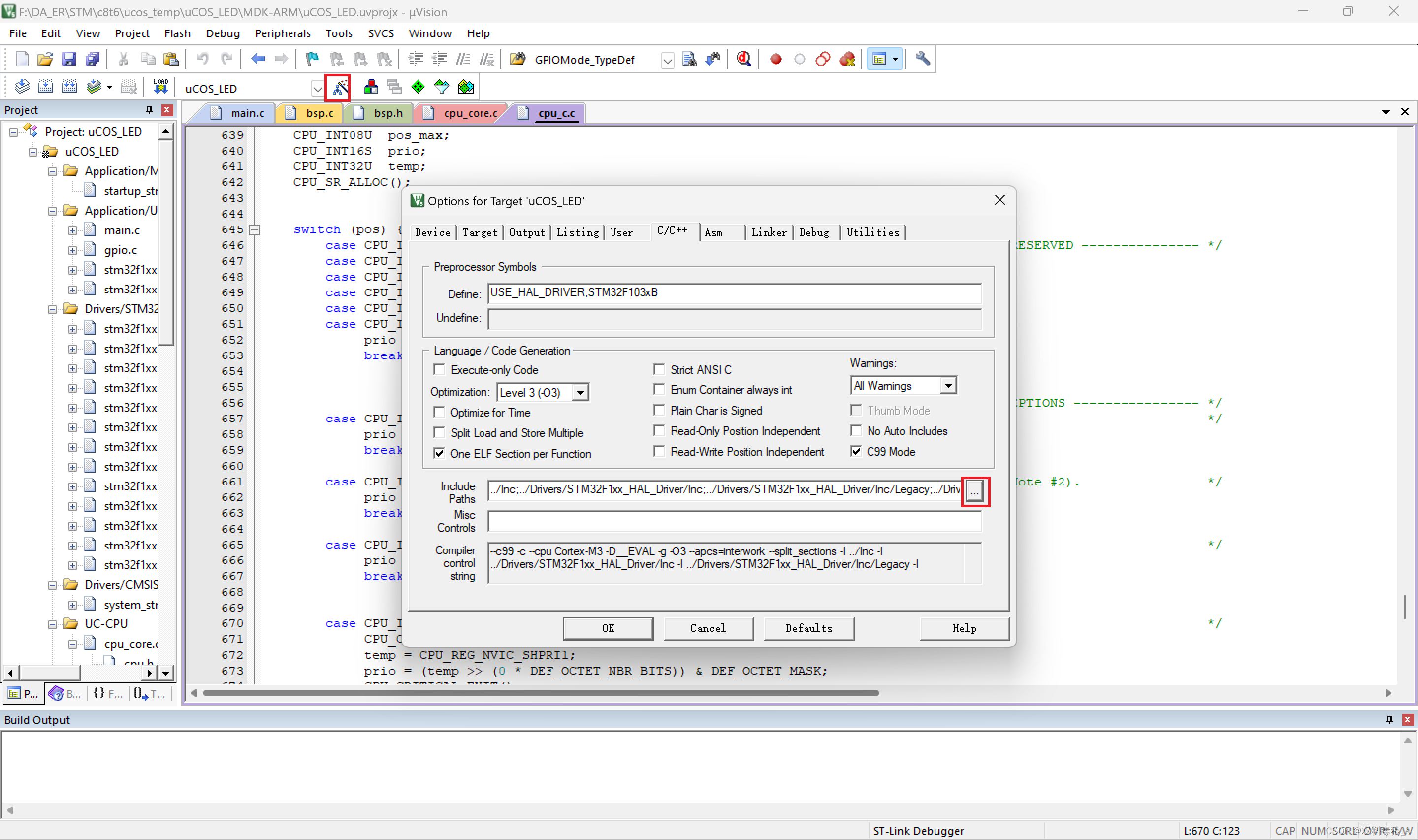Enable the Optimize for Time checkbox

[x=439, y=412]
